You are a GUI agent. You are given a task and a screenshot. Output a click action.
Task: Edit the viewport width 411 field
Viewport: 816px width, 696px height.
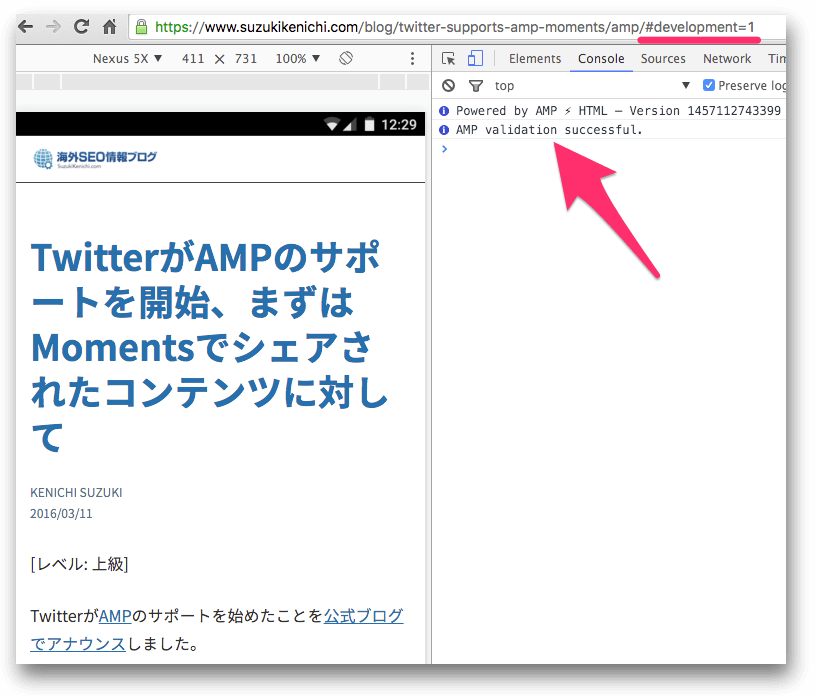click(193, 58)
